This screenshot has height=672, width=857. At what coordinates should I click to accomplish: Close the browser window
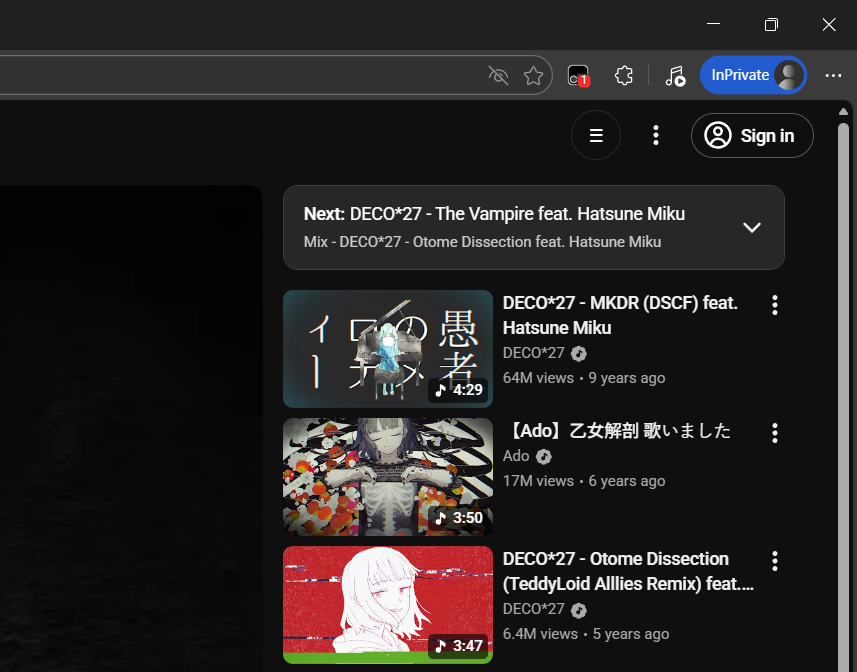829,24
